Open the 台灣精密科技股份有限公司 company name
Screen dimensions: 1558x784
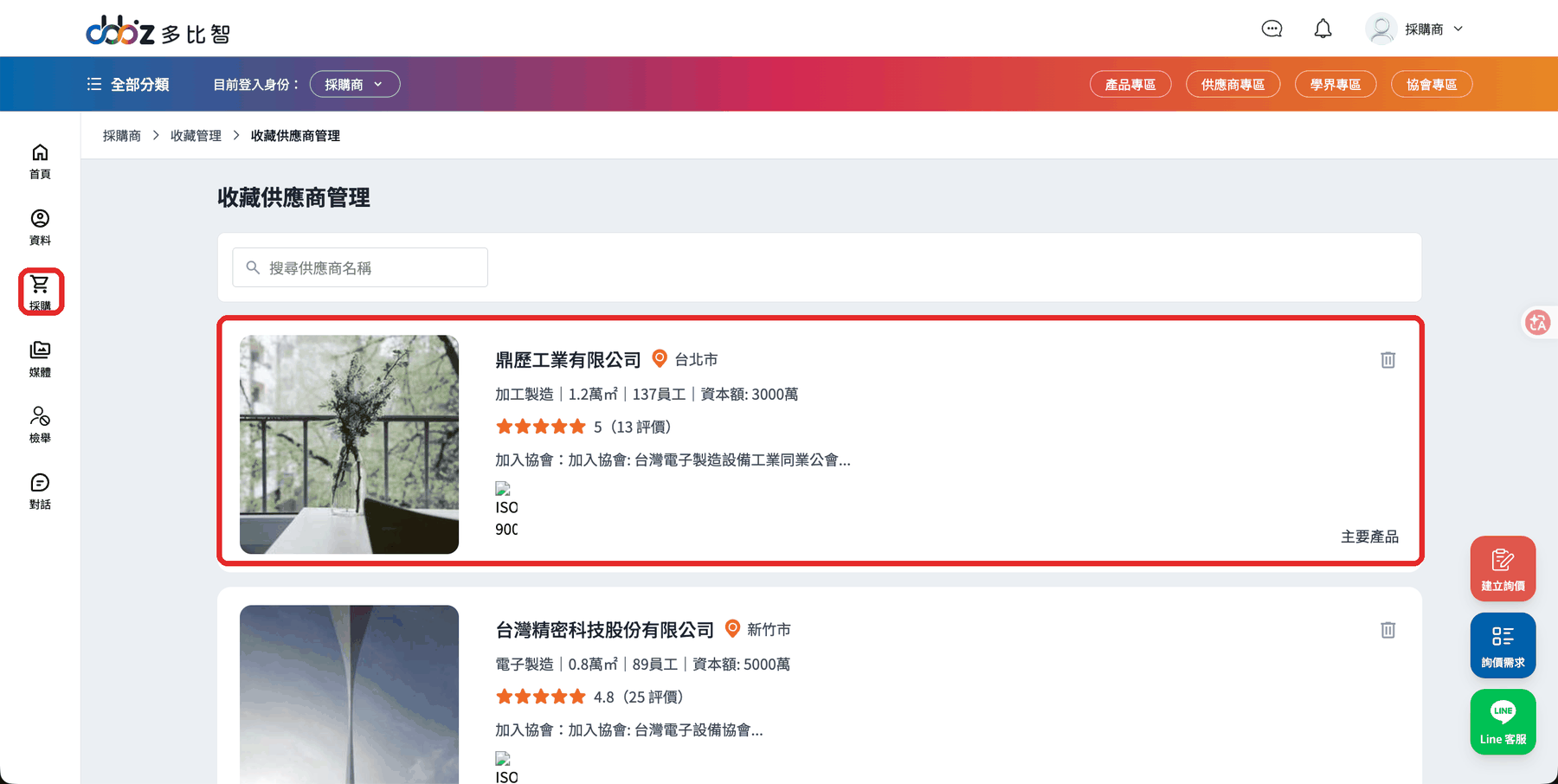coord(604,629)
